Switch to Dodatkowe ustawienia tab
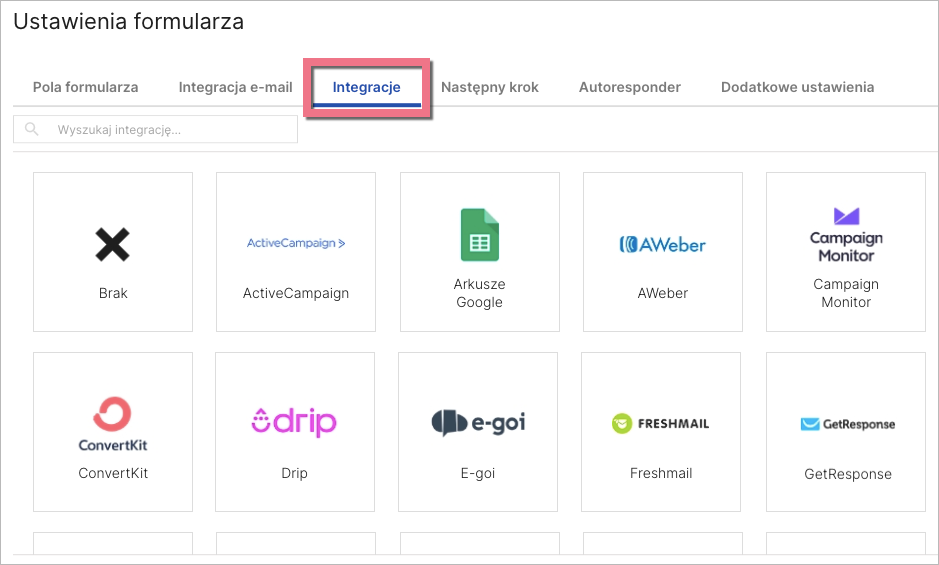The width and height of the screenshot is (939, 565). click(797, 87)
